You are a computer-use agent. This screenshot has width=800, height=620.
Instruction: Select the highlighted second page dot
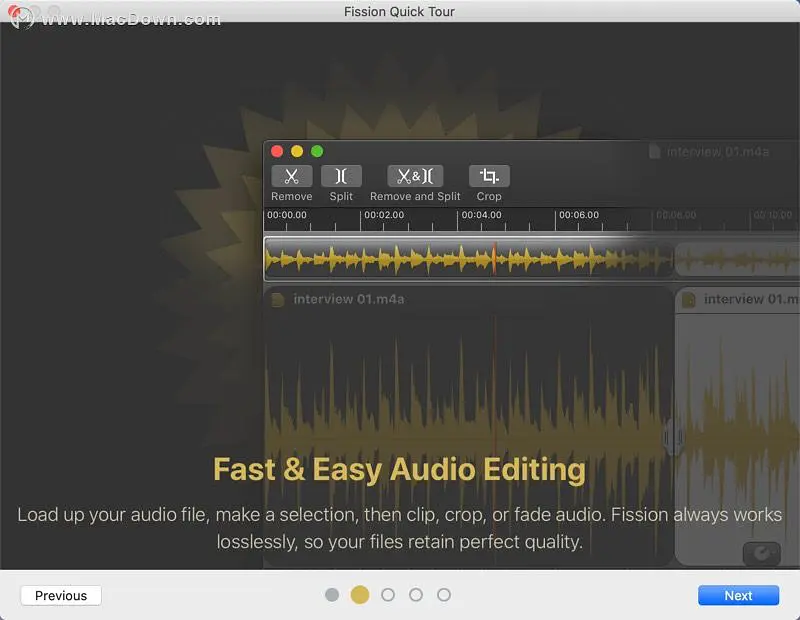[x=360, y=594]
